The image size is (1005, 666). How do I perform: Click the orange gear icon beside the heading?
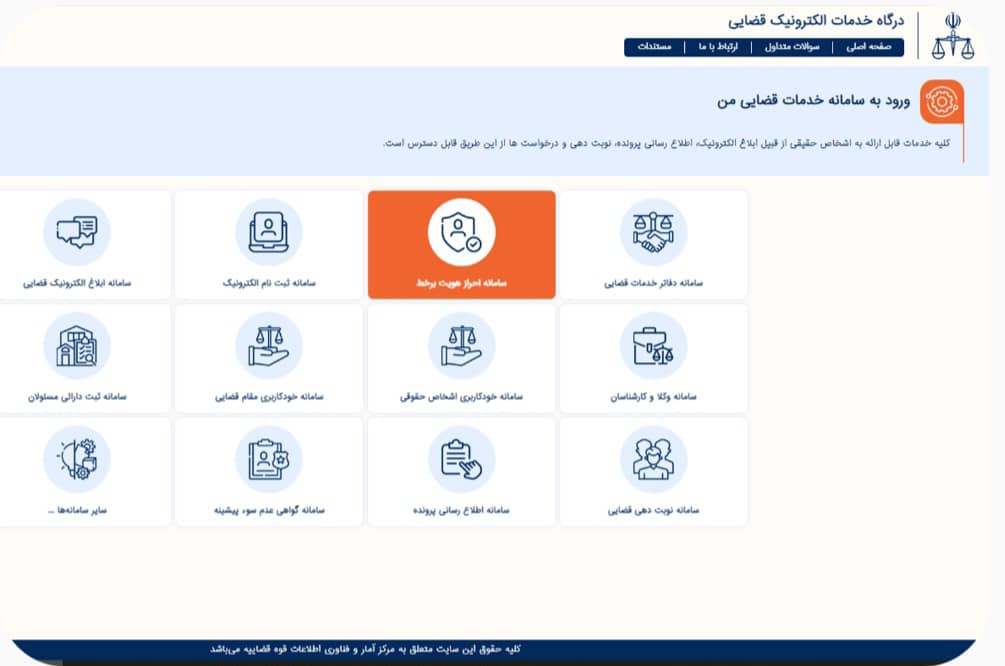pyautogui.click(x=942, y=101)
